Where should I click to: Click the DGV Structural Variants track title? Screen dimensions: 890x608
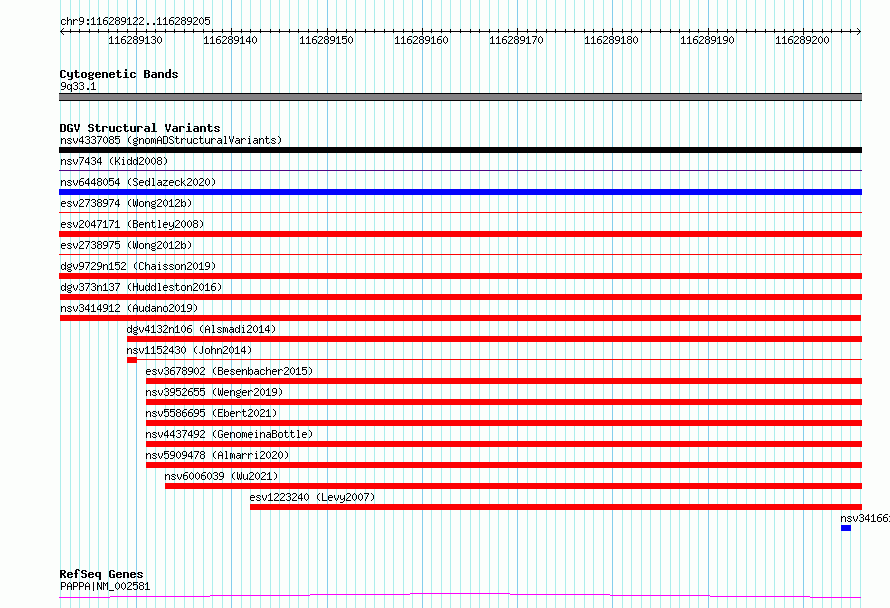coord(140,128)
